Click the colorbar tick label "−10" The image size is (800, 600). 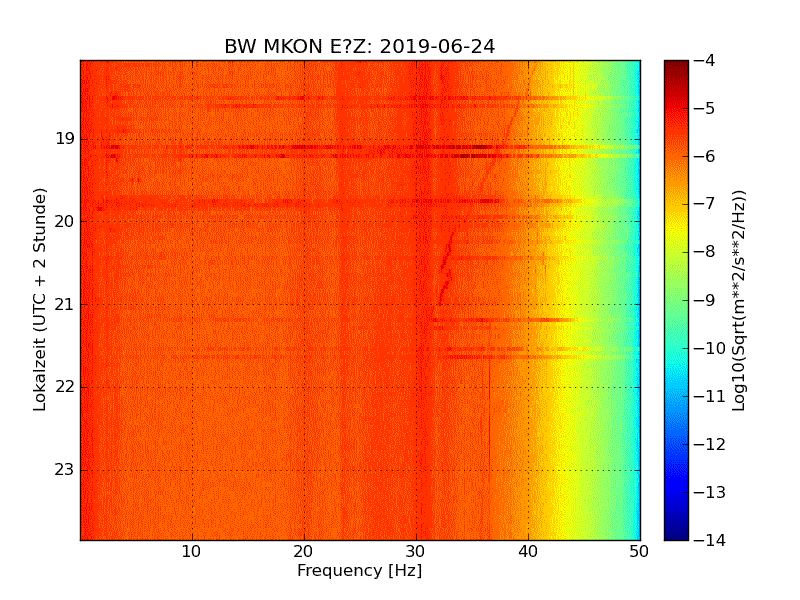pos(710,348)
